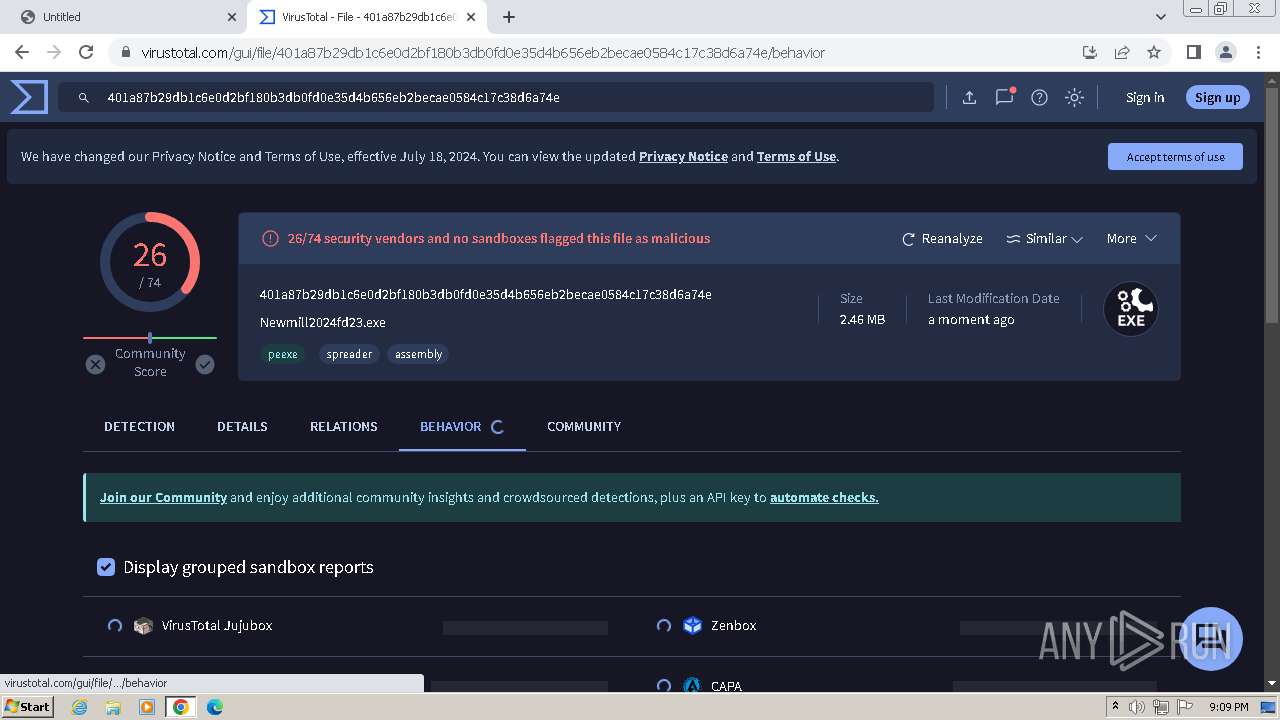
Task: Open a new browser tab
Action: (x=508, y=17)
